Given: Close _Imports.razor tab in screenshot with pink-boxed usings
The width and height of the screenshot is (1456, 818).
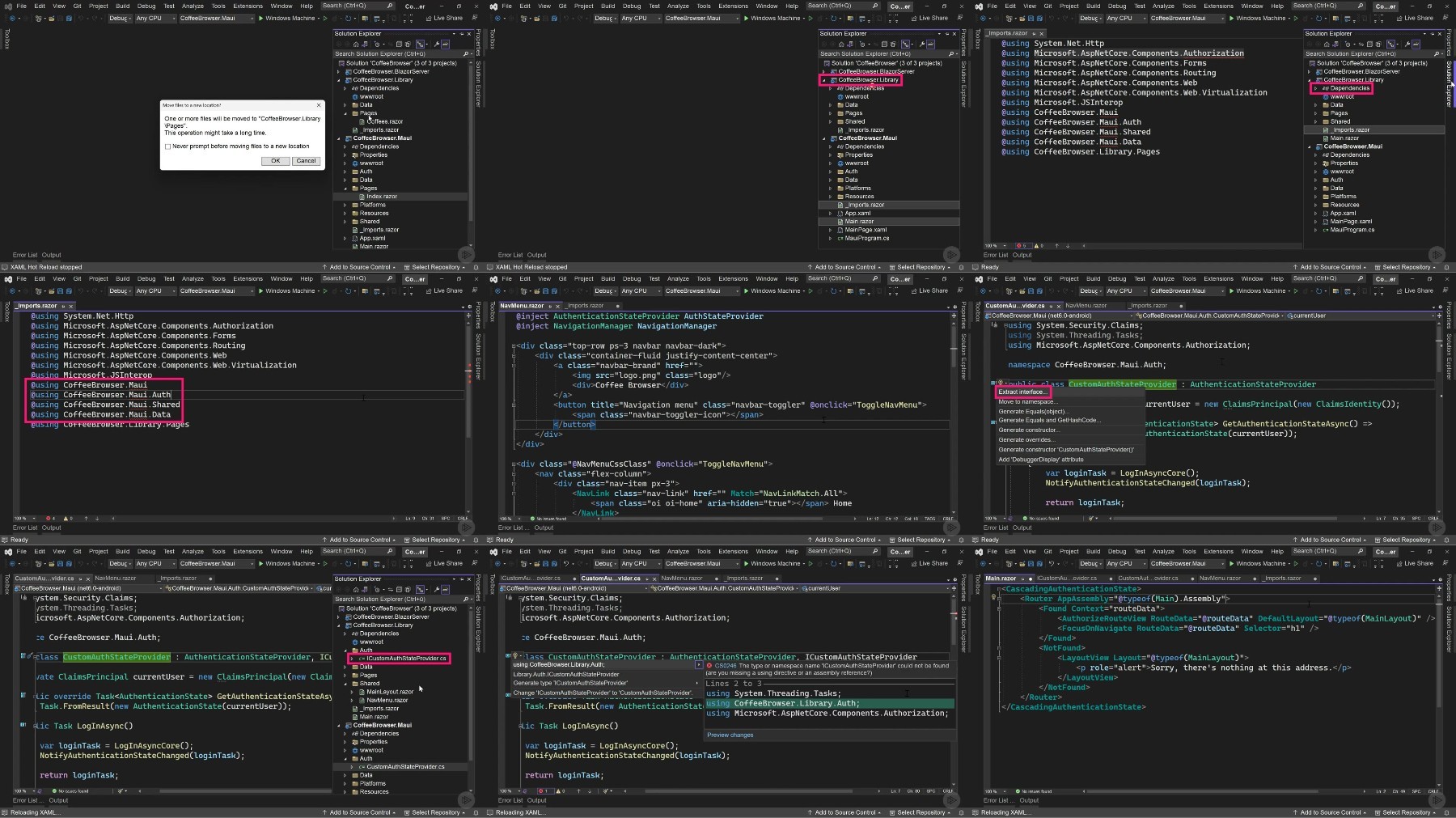Looking at the screenshot, I should click(70, 306).
